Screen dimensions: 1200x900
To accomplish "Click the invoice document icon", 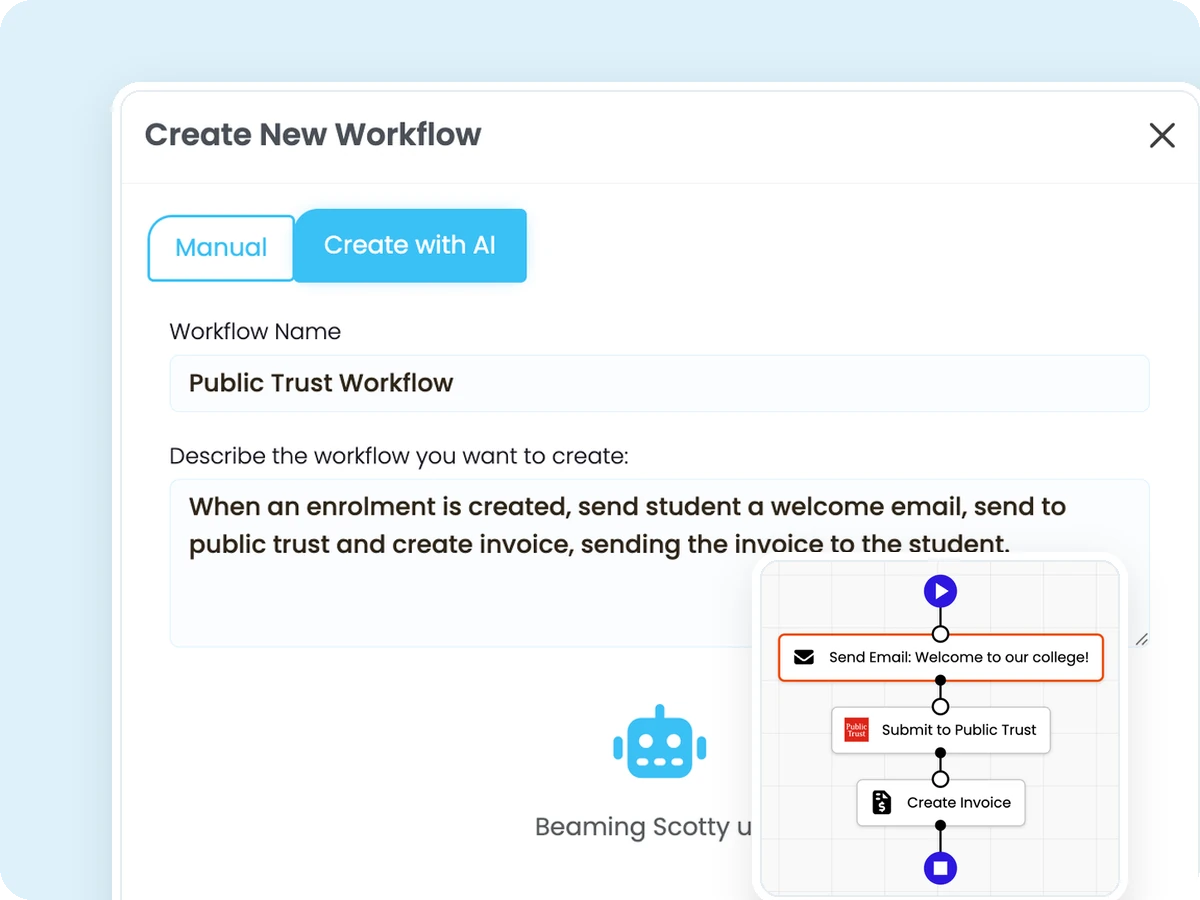I will click(x=881, y=802).
